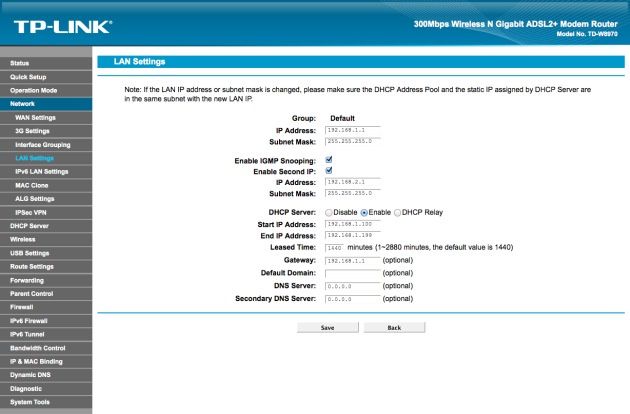
Task: Click the LAN IP Address field 192.168.1.1
Action: 352,130
